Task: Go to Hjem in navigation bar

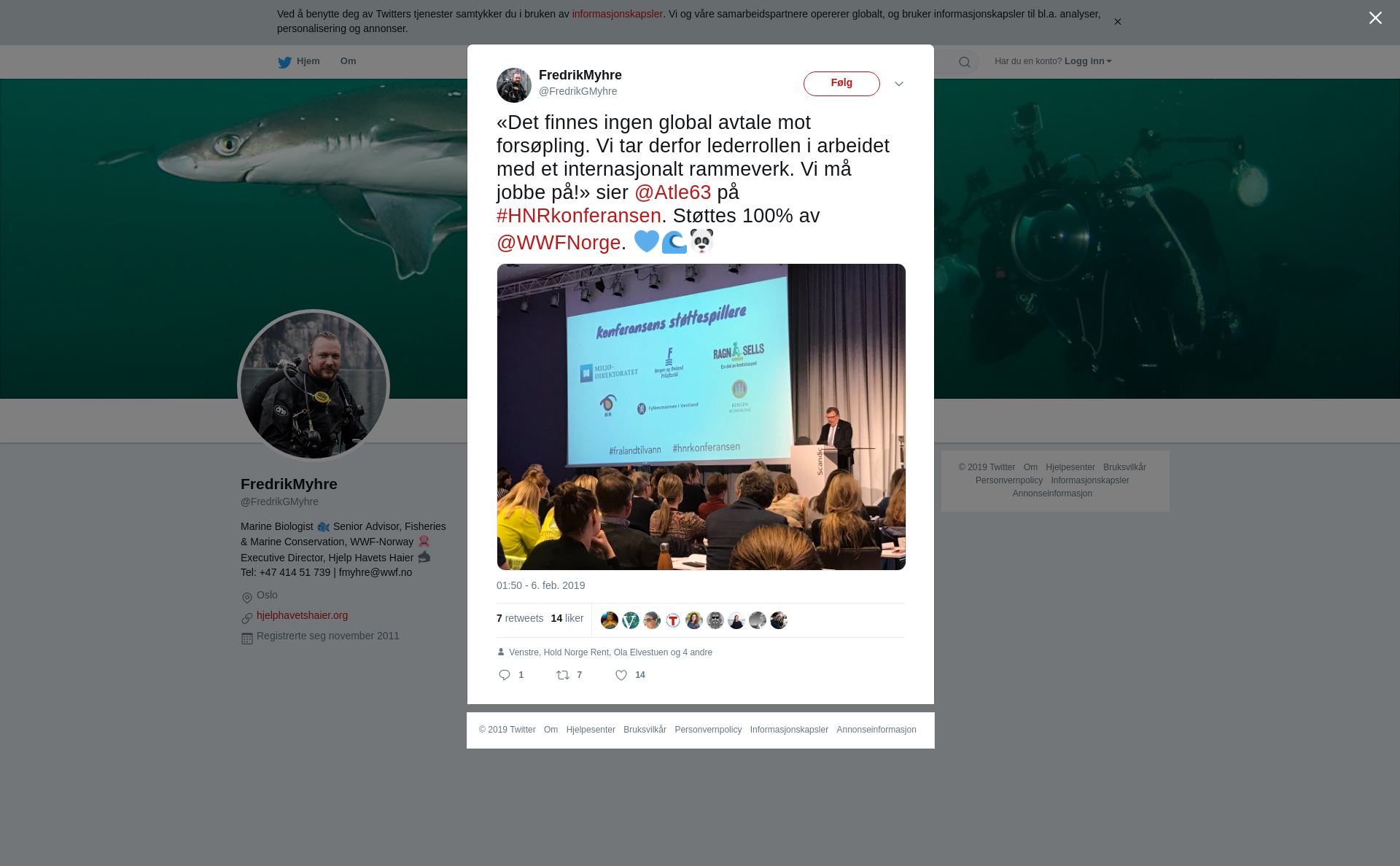Action: click(x=308, y=61)
